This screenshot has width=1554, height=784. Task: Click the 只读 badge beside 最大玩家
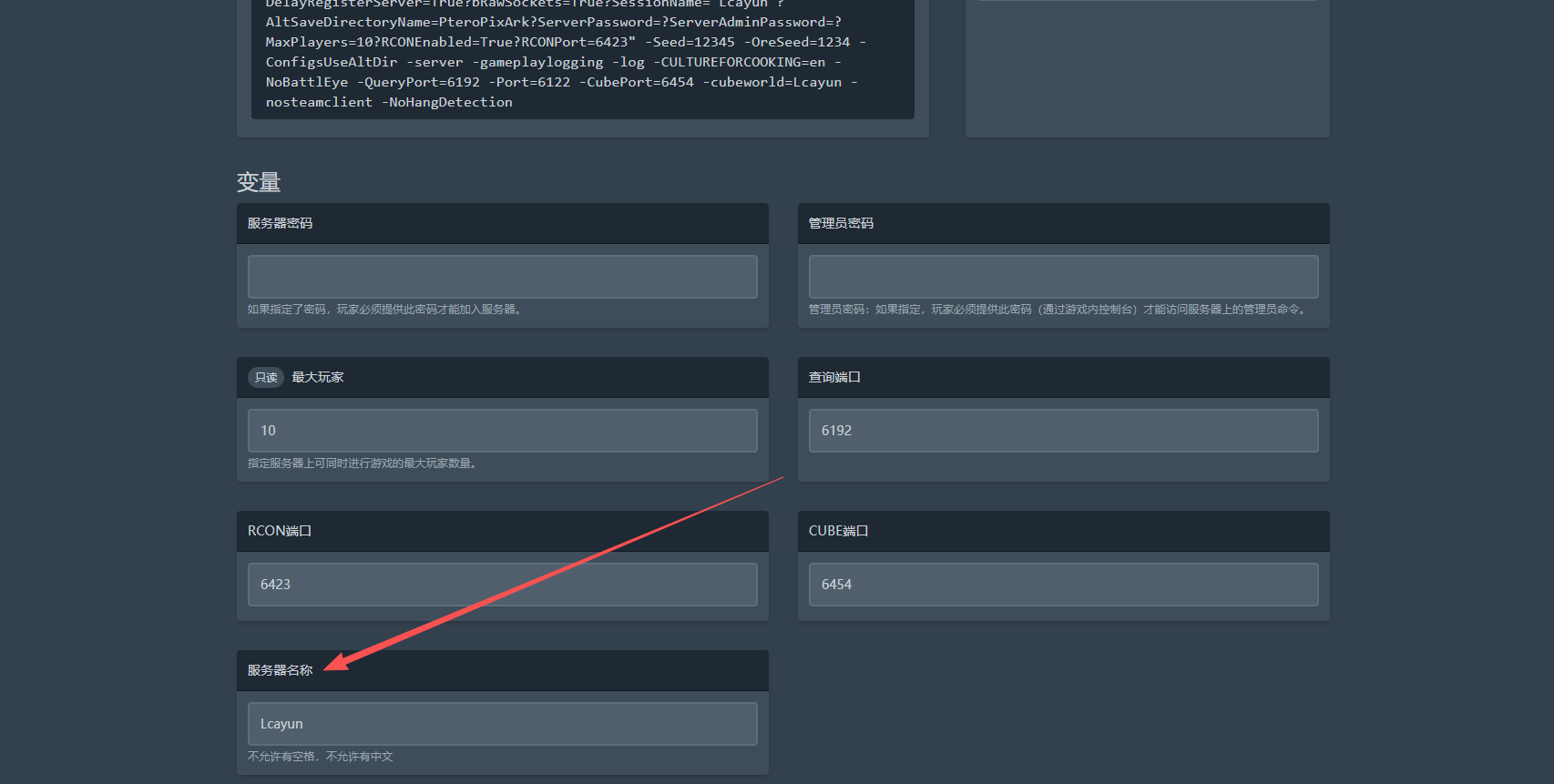point(266,377)
